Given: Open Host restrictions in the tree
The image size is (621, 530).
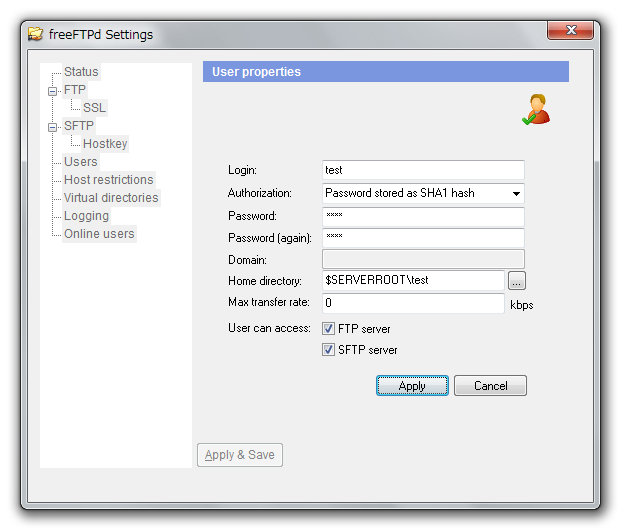Looking at the screenshot, I should [109, 180].
